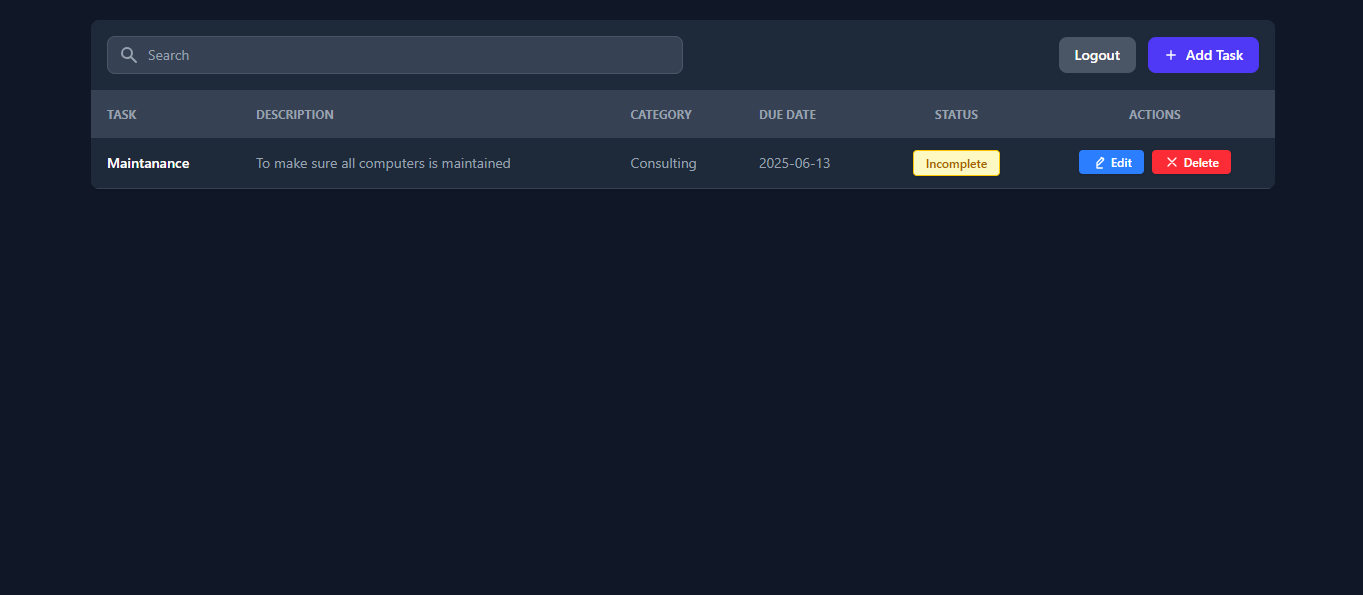
Task: Select the Maintanance task name
Action: pos(148,162)
